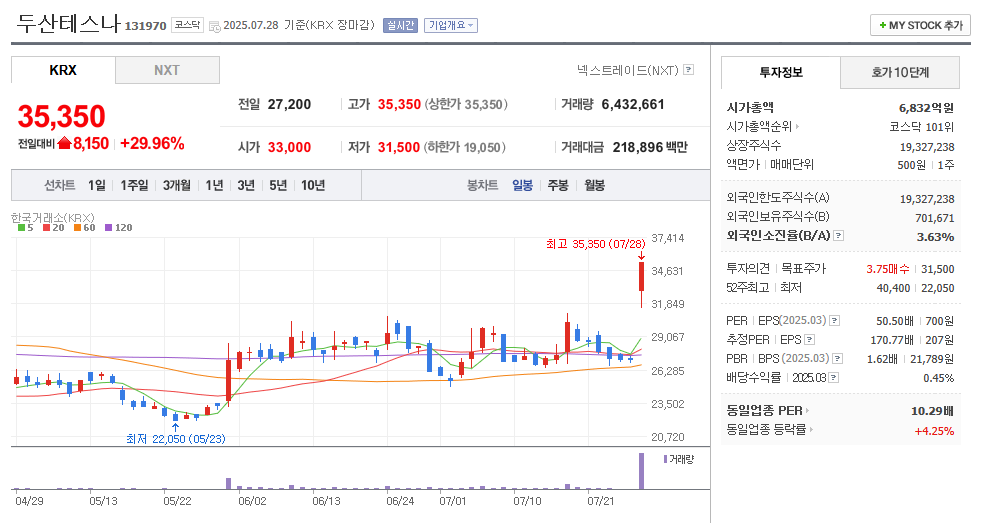Viewport: 987px width, 523px height.
Task: Choose the 월봉 candlestick chart
Action: 594,185
